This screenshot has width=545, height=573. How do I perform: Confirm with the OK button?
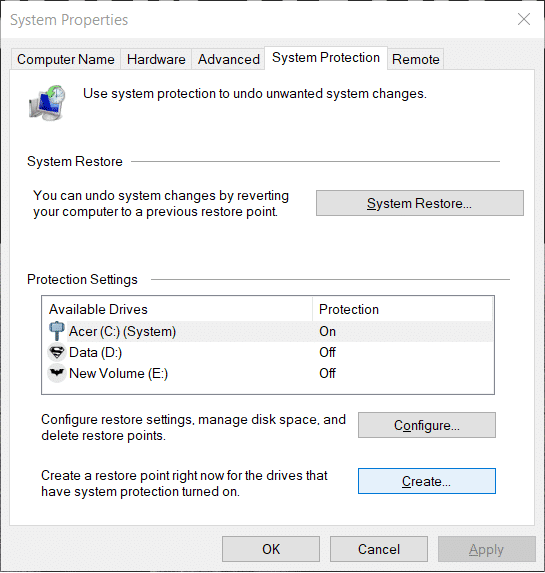coord(271,549)
